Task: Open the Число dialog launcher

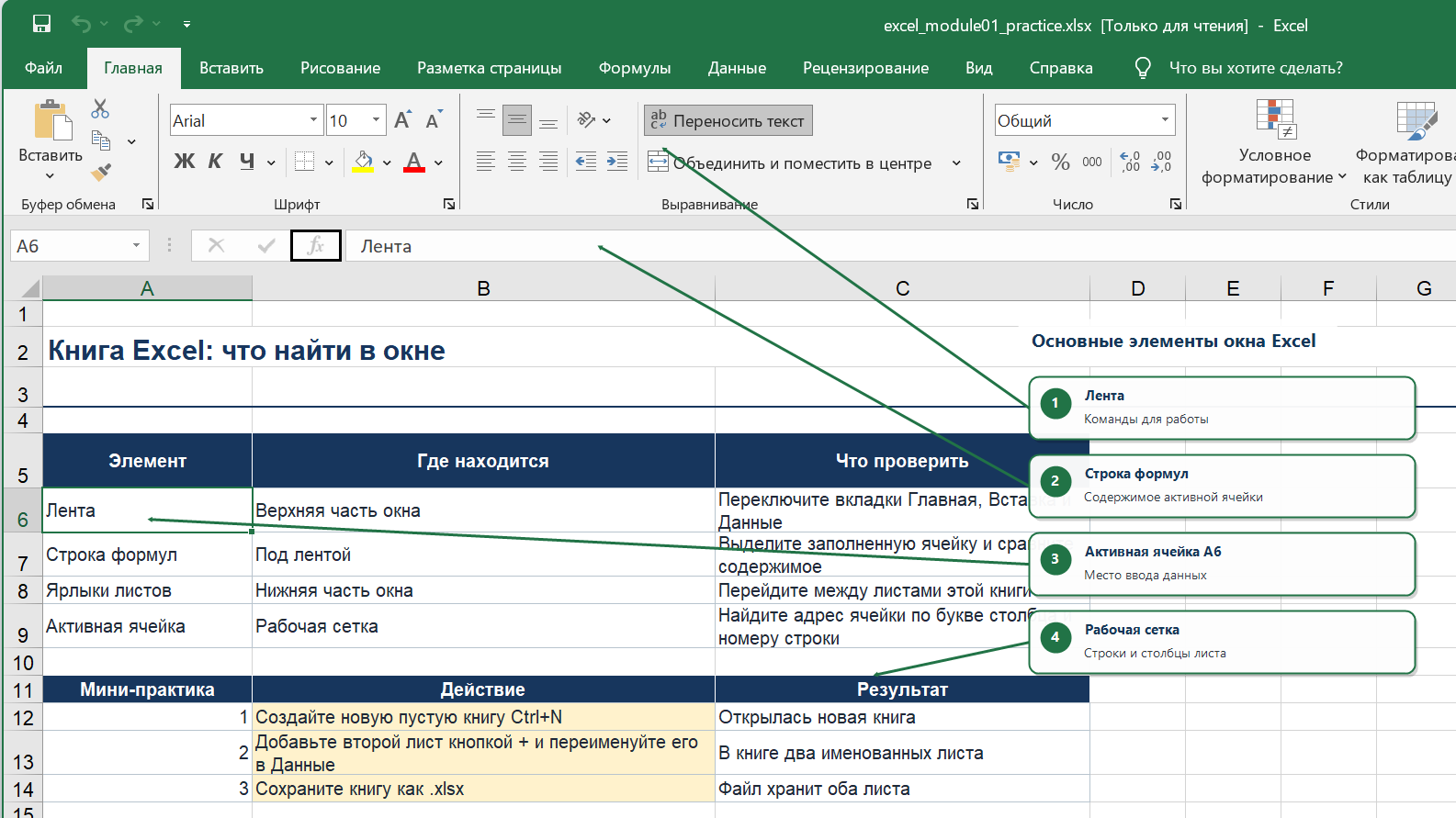Action: (x=1176, y=204)
